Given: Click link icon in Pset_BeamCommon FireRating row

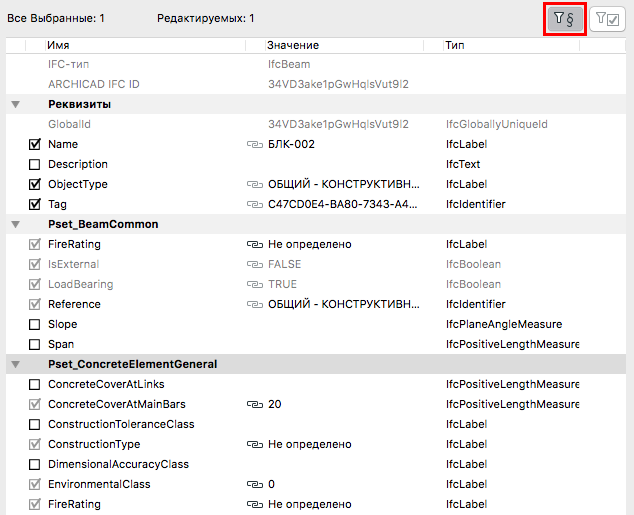Looking at the screenshot, I should pyautogui.click(x=255, y=245).
